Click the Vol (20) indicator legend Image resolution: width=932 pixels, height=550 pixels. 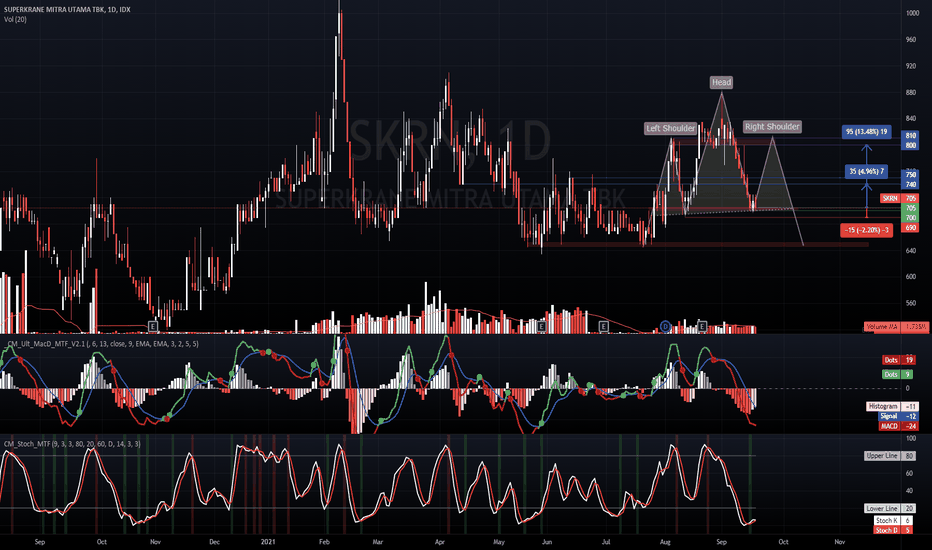pyautogui.click(x=15, y=20)
